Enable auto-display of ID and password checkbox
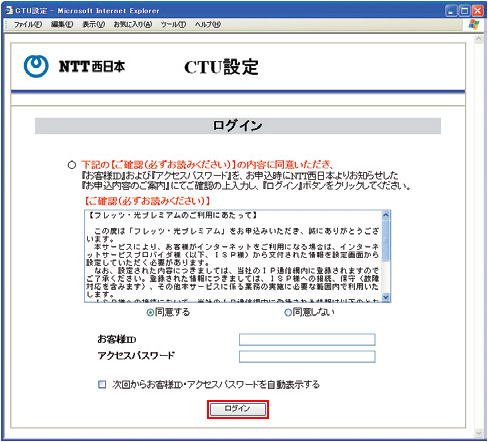Viewport: 488px width, 442px height. (x=102, y=384)
